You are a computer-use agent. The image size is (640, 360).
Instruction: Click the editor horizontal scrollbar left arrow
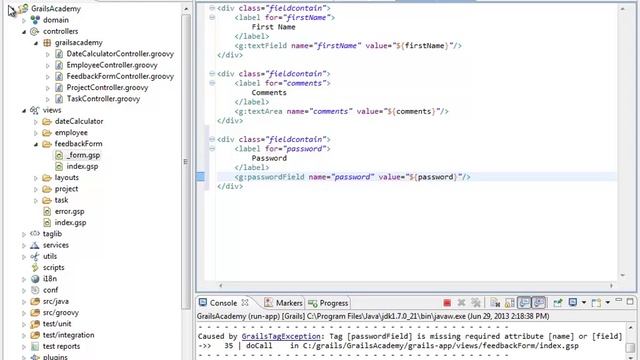pyautogui.click(x=221, y=286)
